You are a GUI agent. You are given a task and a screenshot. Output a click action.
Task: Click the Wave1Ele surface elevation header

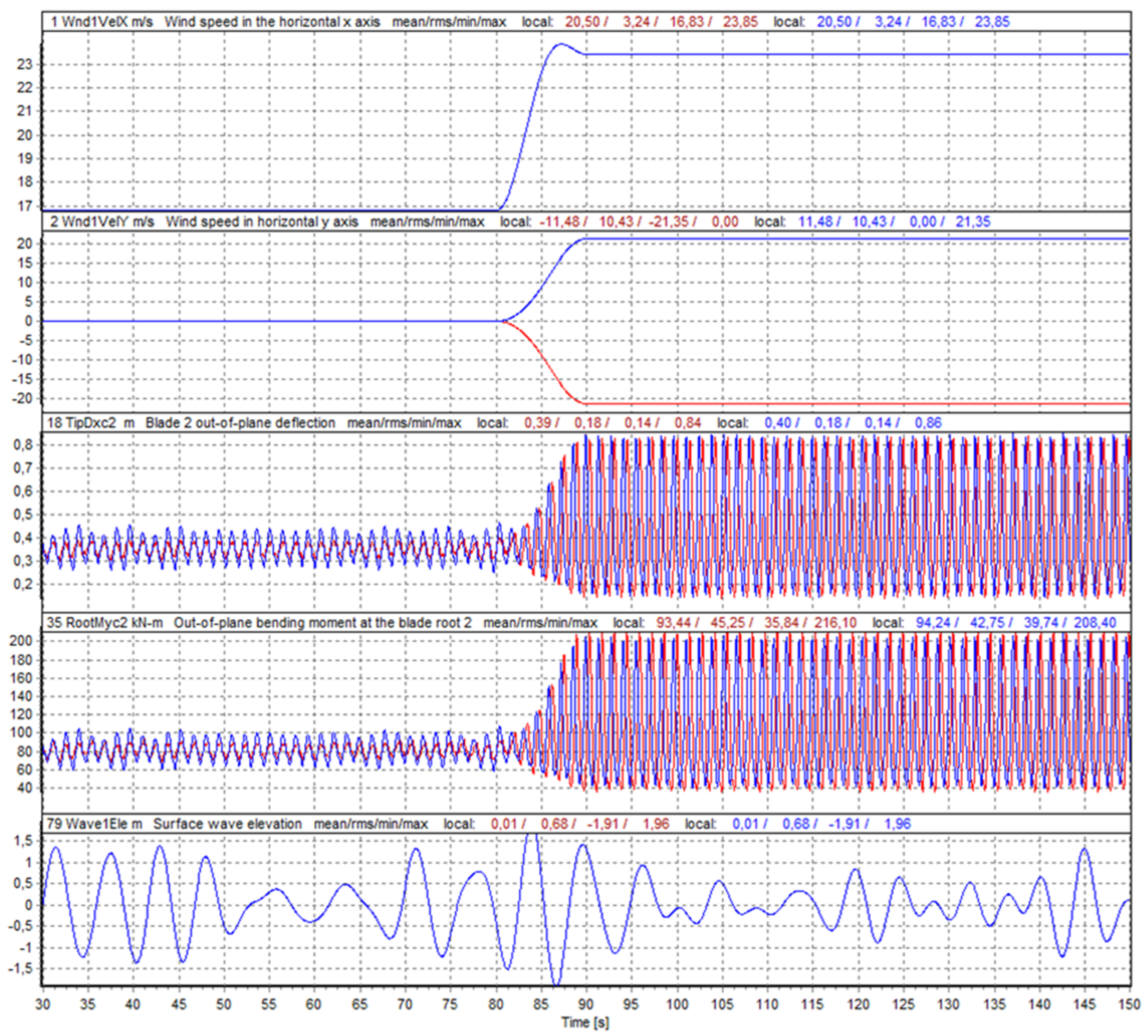[228, 824]
